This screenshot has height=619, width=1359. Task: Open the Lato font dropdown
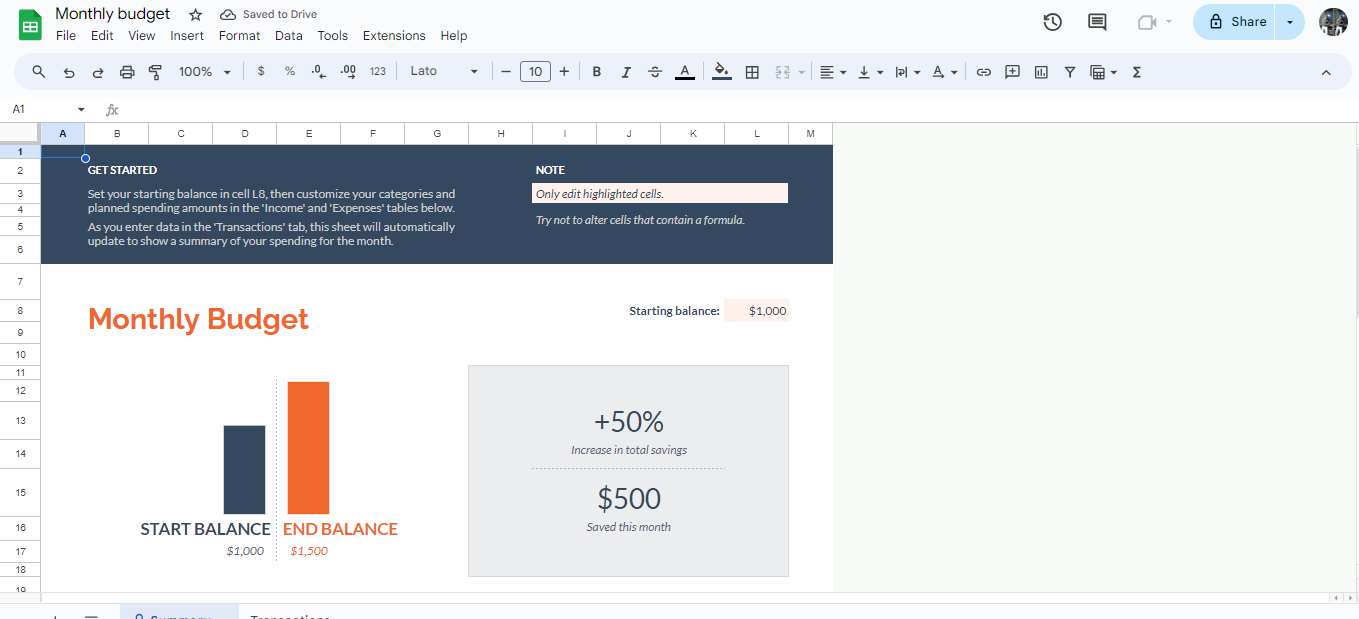click(444, 72)
